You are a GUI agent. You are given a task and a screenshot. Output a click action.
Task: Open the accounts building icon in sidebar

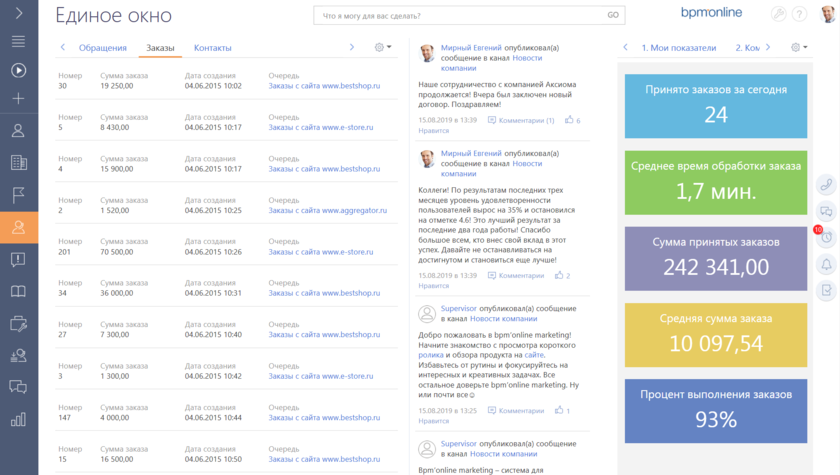pyautogui.click(x=18, y=163)
